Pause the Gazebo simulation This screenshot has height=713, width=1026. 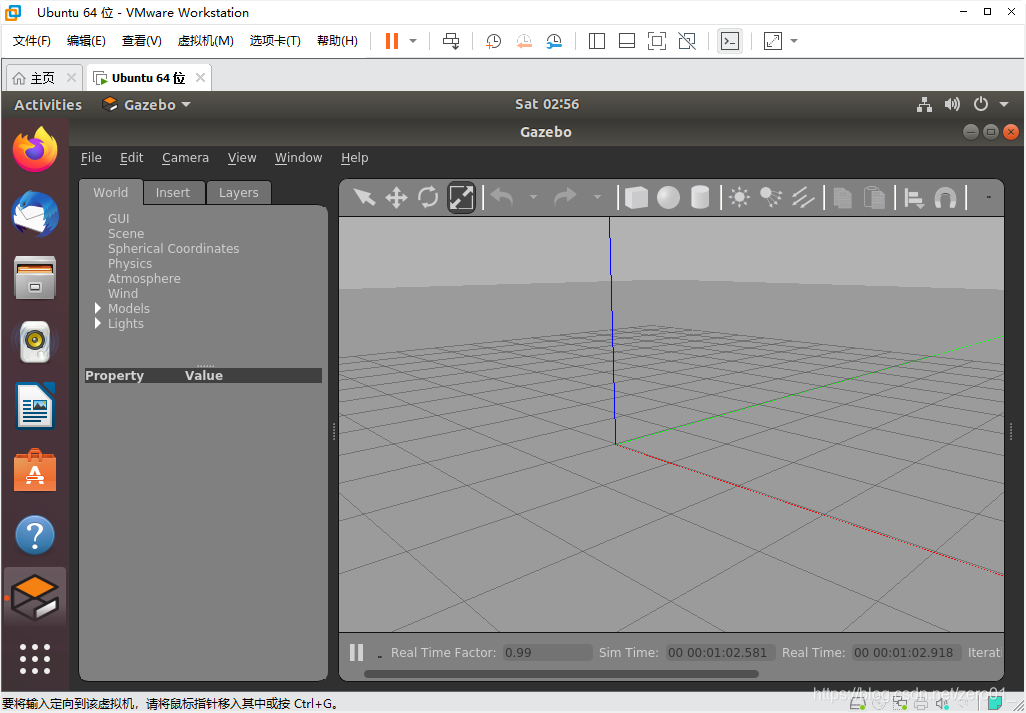[x=357, y=652]
